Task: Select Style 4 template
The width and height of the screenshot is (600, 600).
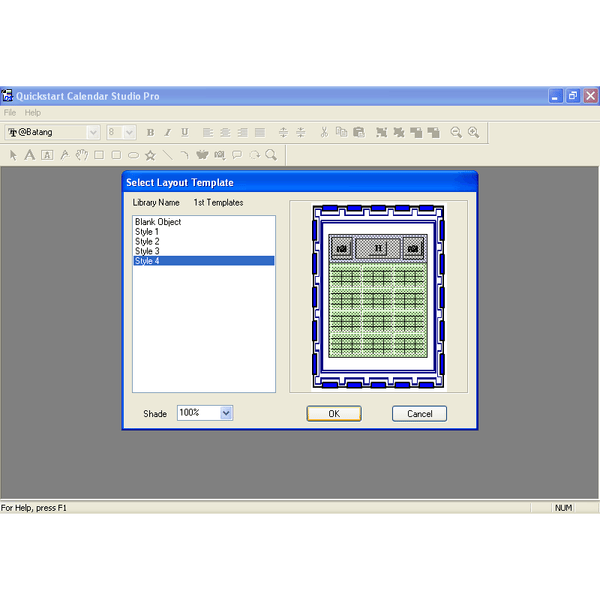Action: (x=204, y=261)
